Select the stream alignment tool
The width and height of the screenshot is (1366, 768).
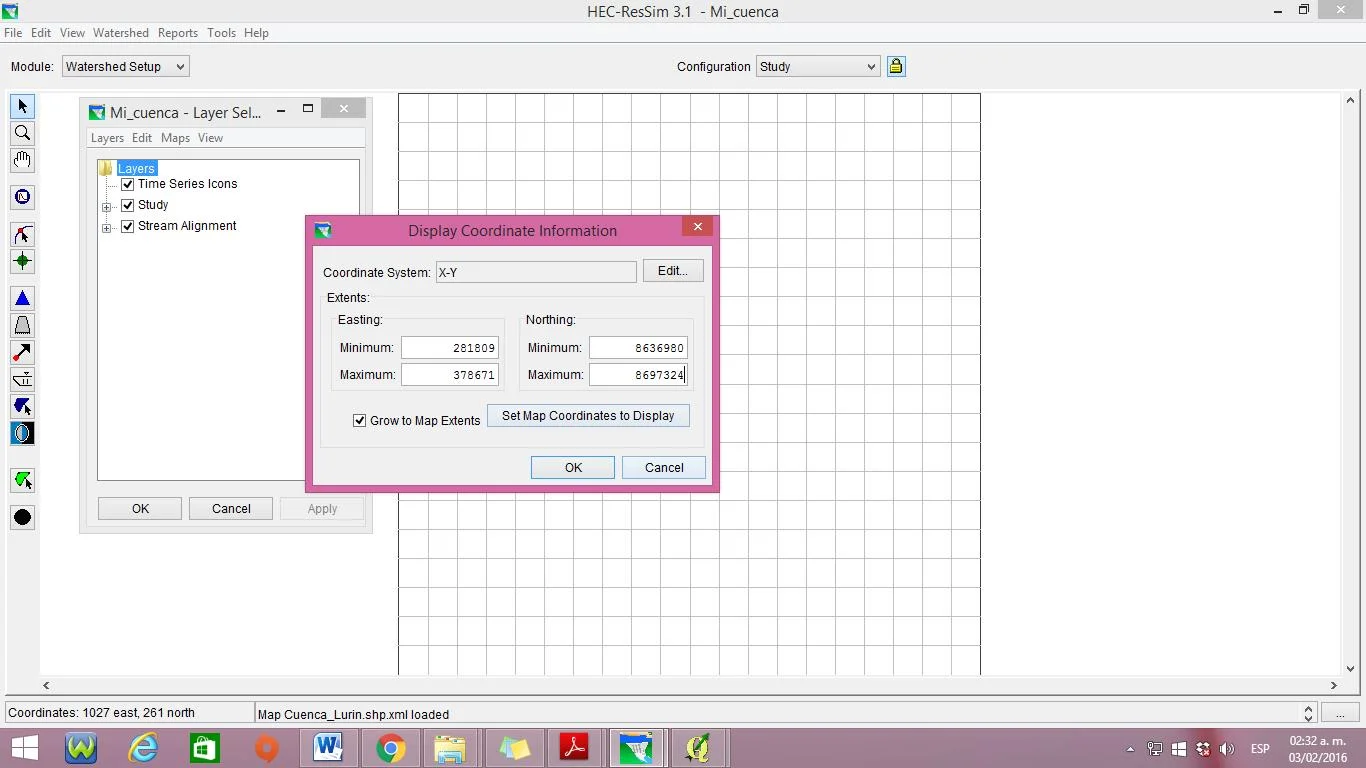[x=22, y=234]
